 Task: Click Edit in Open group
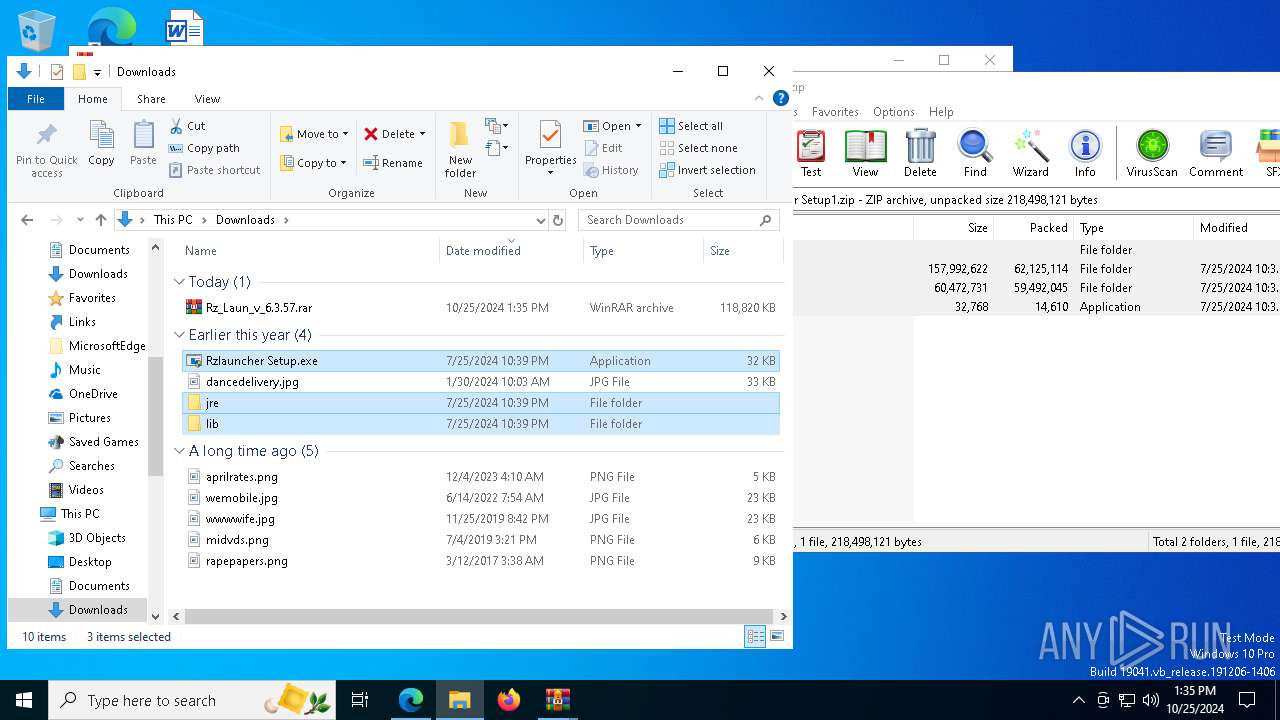pos(603,148)
